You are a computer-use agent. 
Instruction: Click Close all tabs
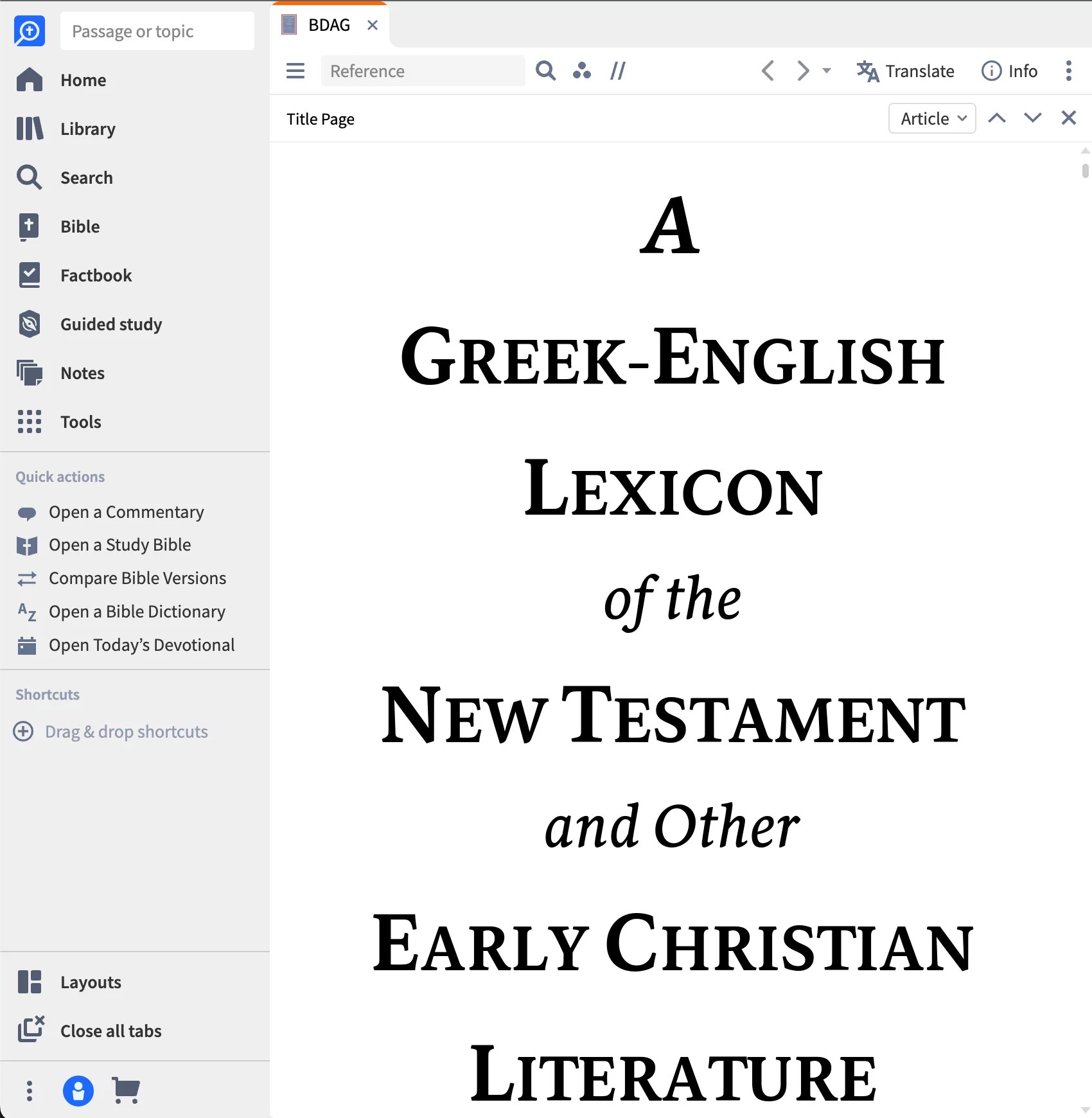pyautogui.click(x=110, y=1031)
